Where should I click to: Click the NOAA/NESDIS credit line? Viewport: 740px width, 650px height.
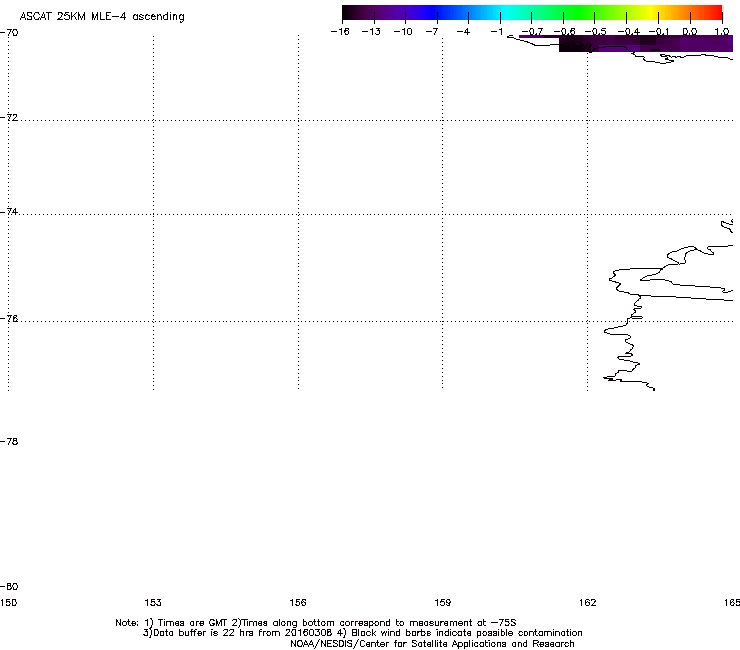[x=432, y=644]
